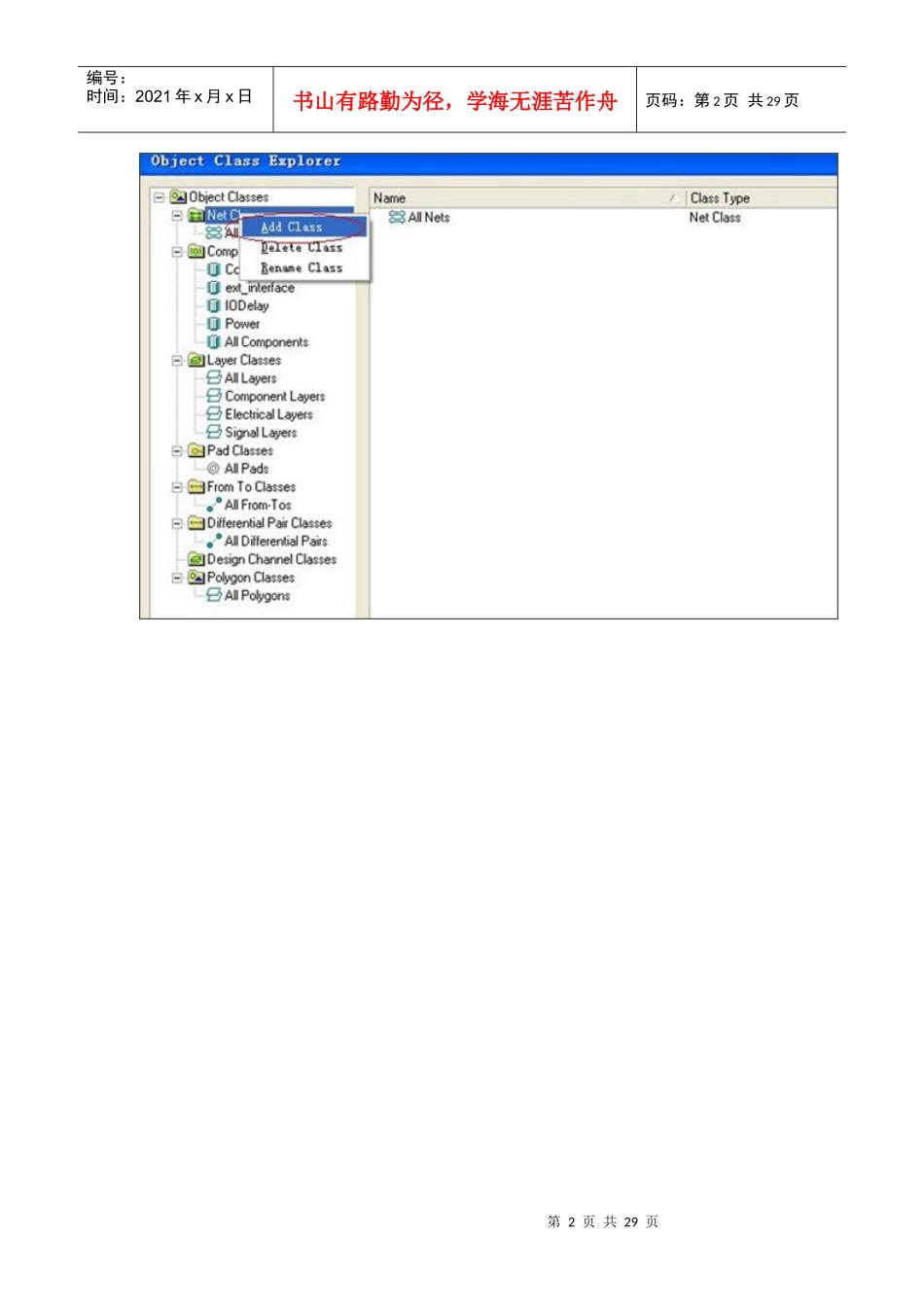Select All Pads in the tree
This screenshot has height=1307, width=924.
[x=247, y=469]
